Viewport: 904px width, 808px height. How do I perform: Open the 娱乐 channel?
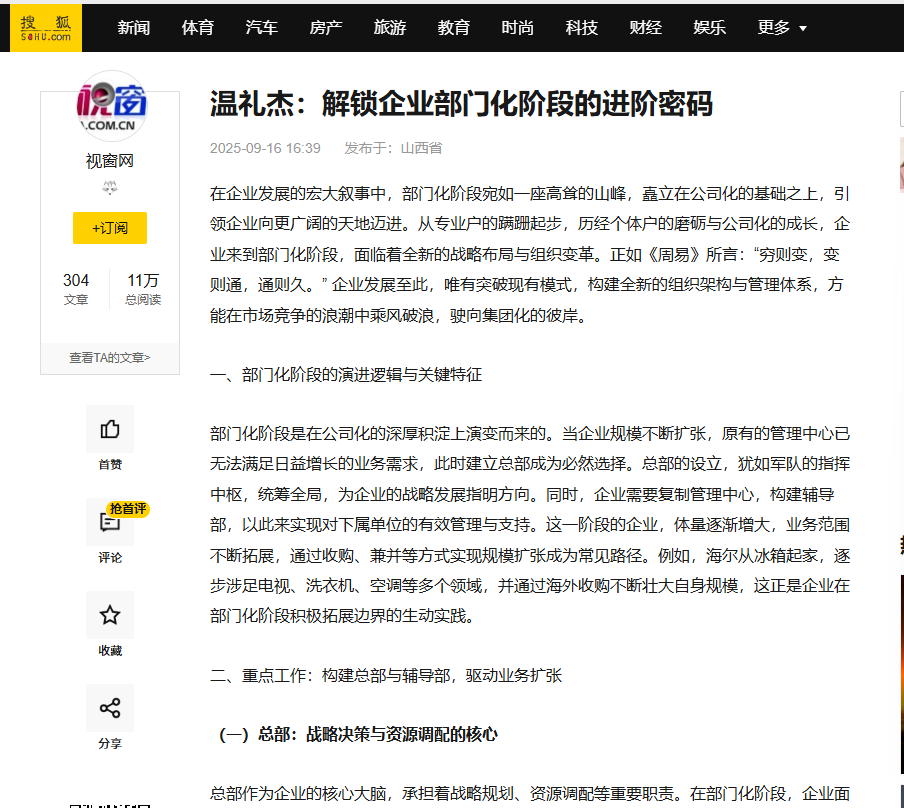coord(709,27)
